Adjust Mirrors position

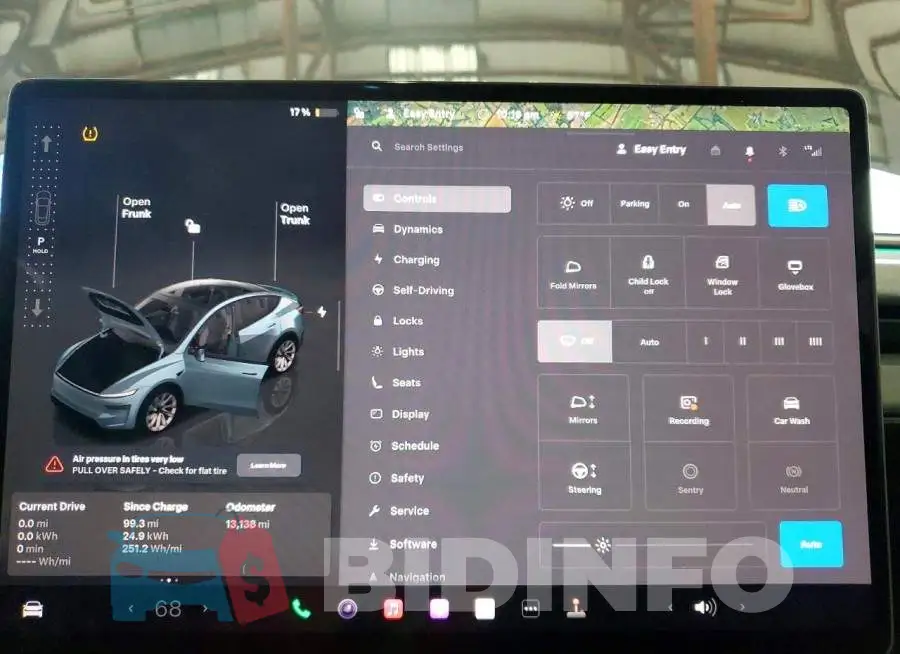[583, 409]
